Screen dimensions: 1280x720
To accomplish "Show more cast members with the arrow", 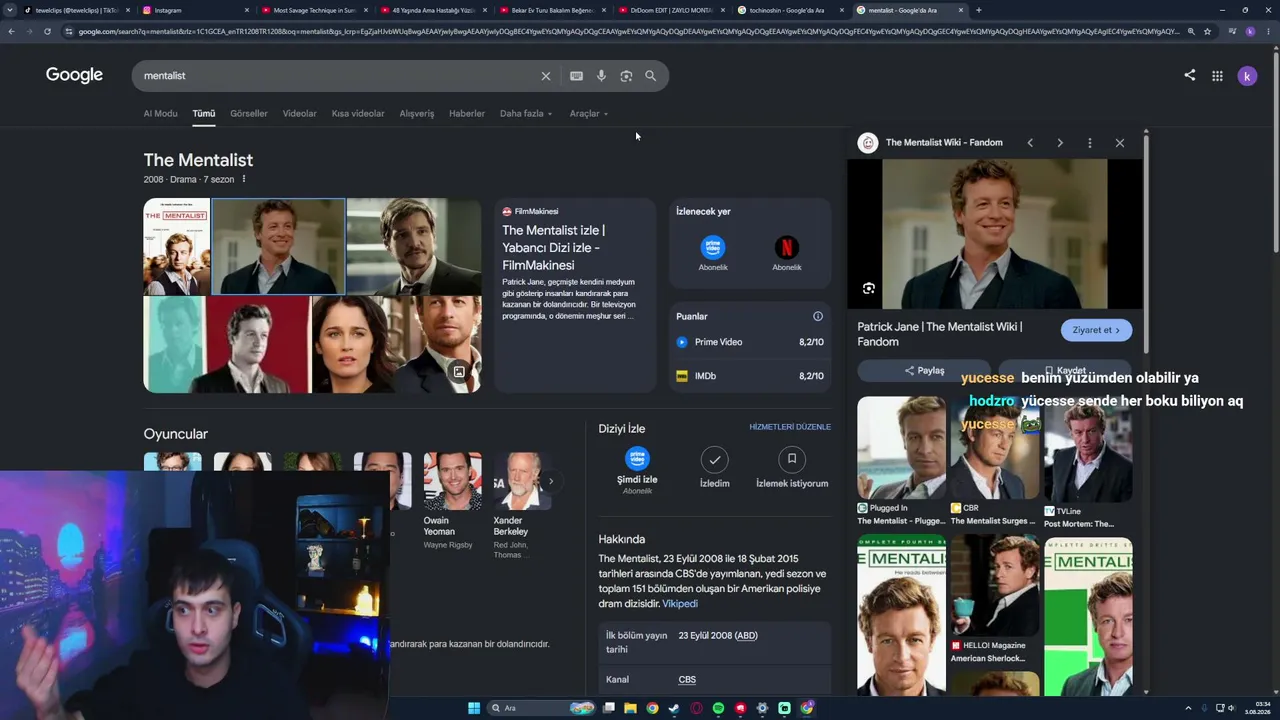I will [x=550, y=481].
